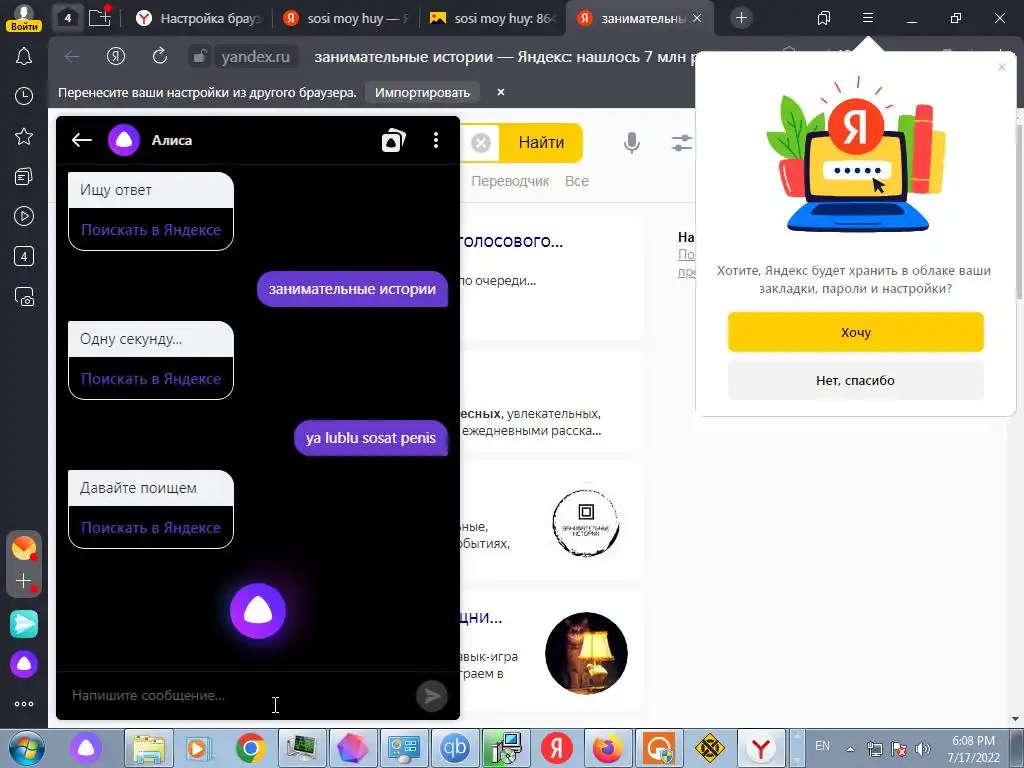Viewport: 1024px width, 768px height.
Task: Open занимательные истории circular logo thumbnail
Action: 586,522
